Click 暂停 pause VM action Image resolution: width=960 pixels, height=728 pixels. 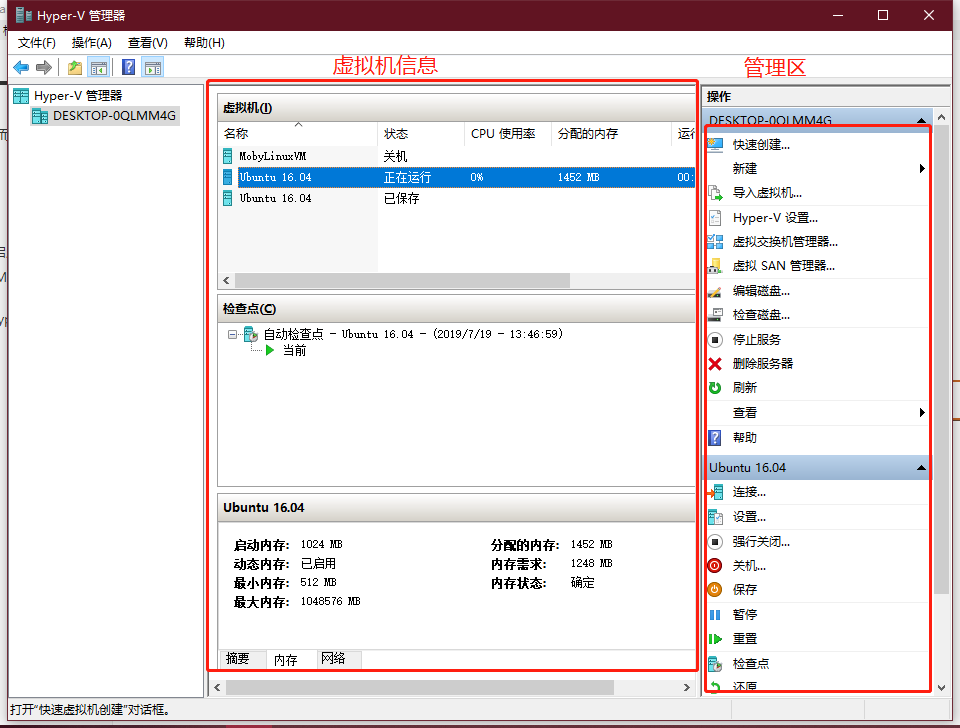click(744, 614)
